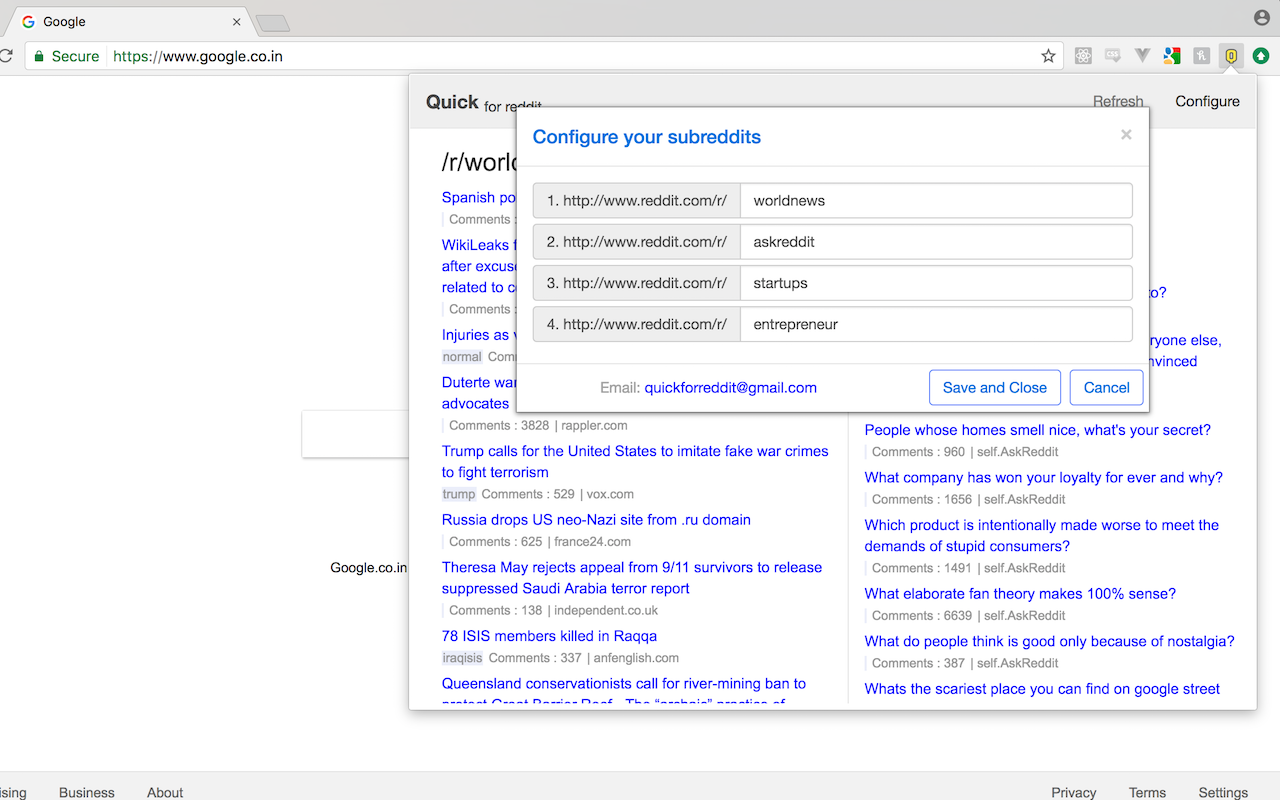The image size is (1280, 800).
Task: Click the CSS extension icon
Action: click(x=1113, y=56)
